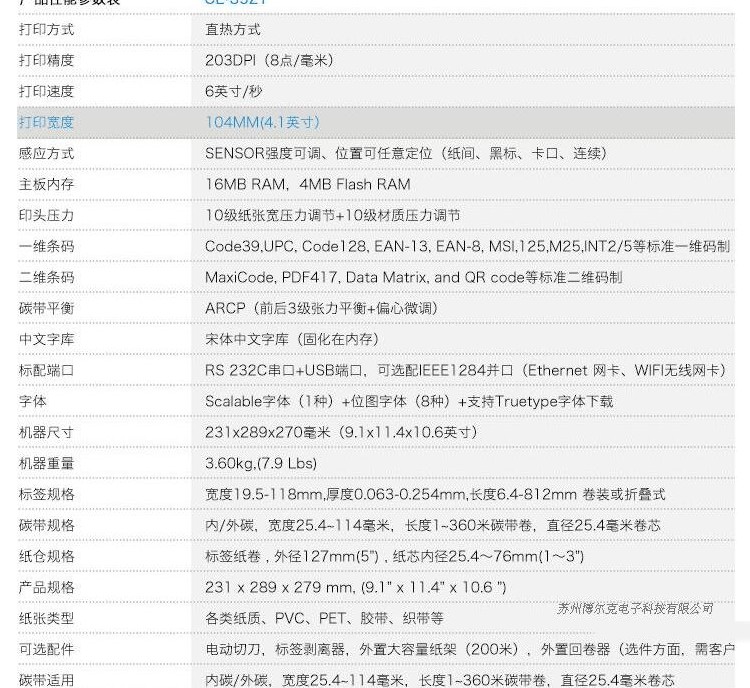
Task: Click the 10级纸张宽压力调节 value
Action: pyautogui.click(x=333, y=215)
